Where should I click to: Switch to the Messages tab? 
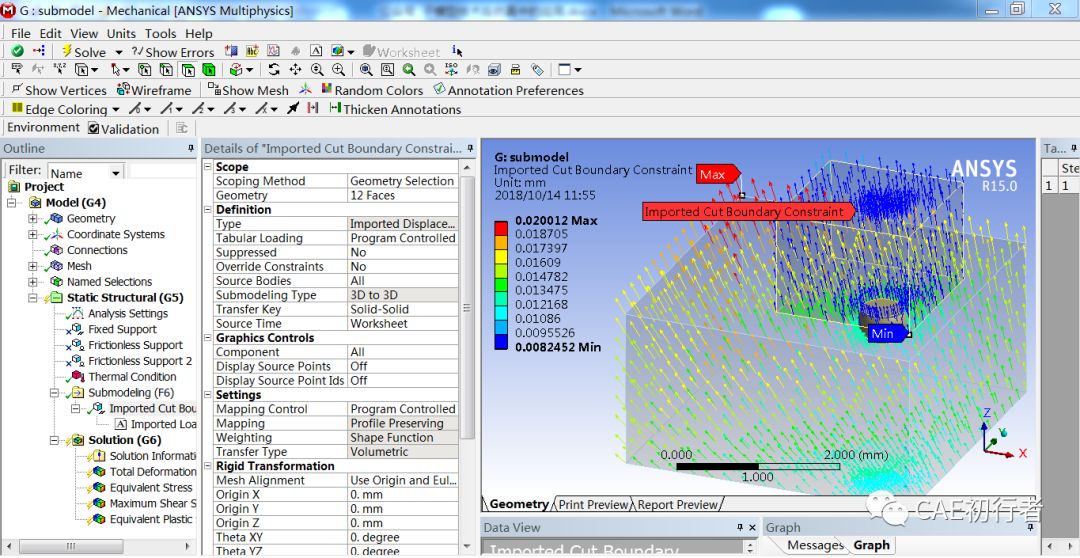click(815, 545)
